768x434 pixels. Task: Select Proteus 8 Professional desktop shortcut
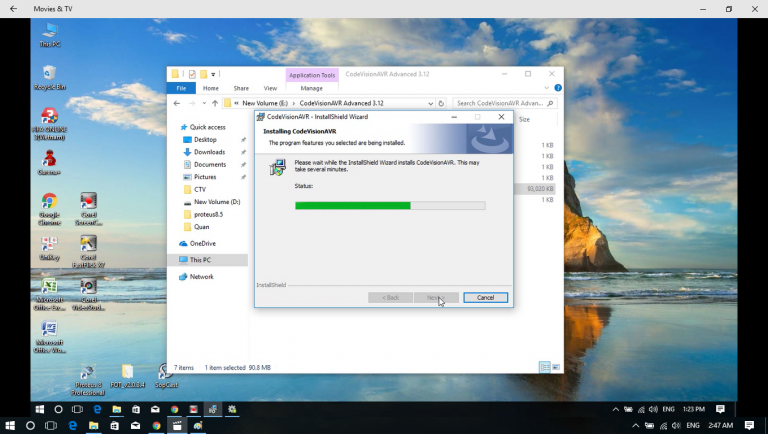tap(88, 380)
